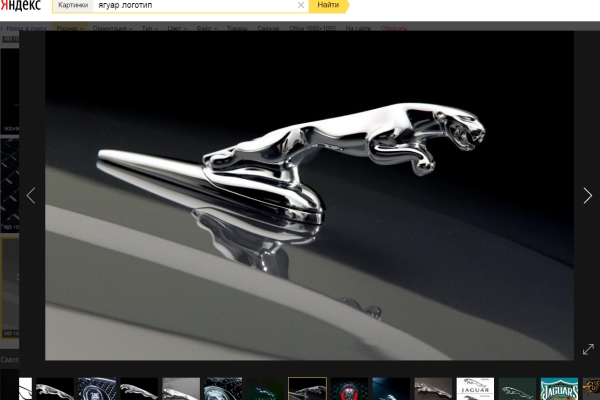
Task: Select the gold-outlined current thumbnail in strip
Action: 307,389
